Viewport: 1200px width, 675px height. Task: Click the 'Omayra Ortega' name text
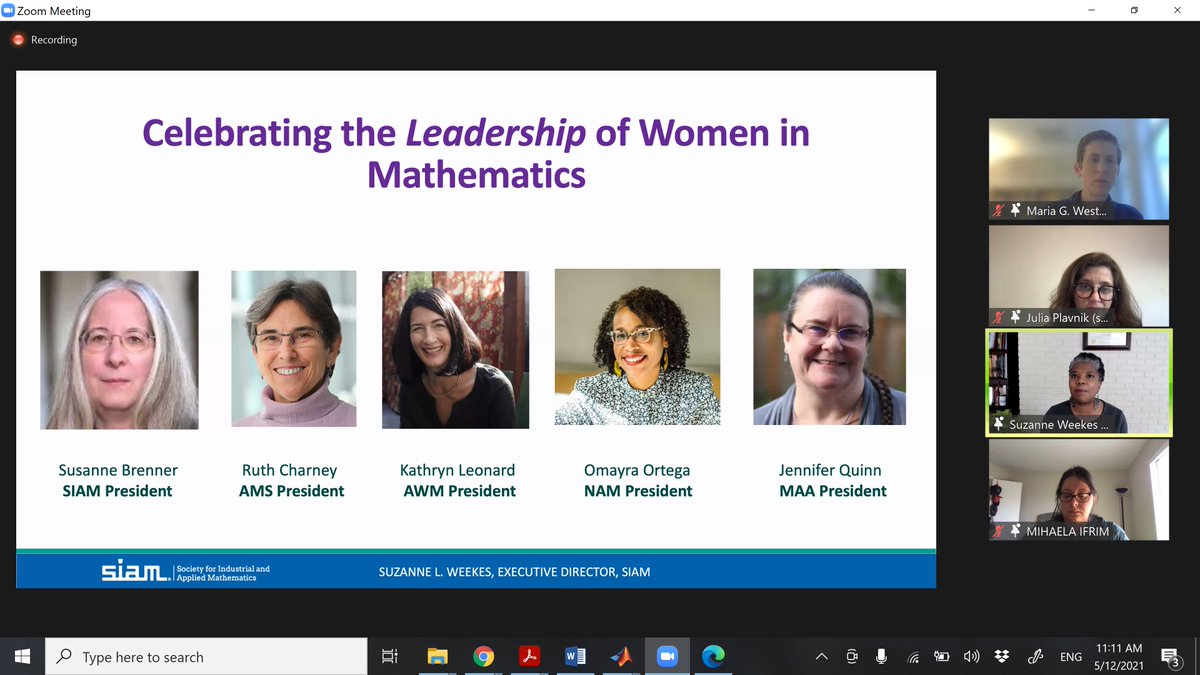(x=637, y=470)
